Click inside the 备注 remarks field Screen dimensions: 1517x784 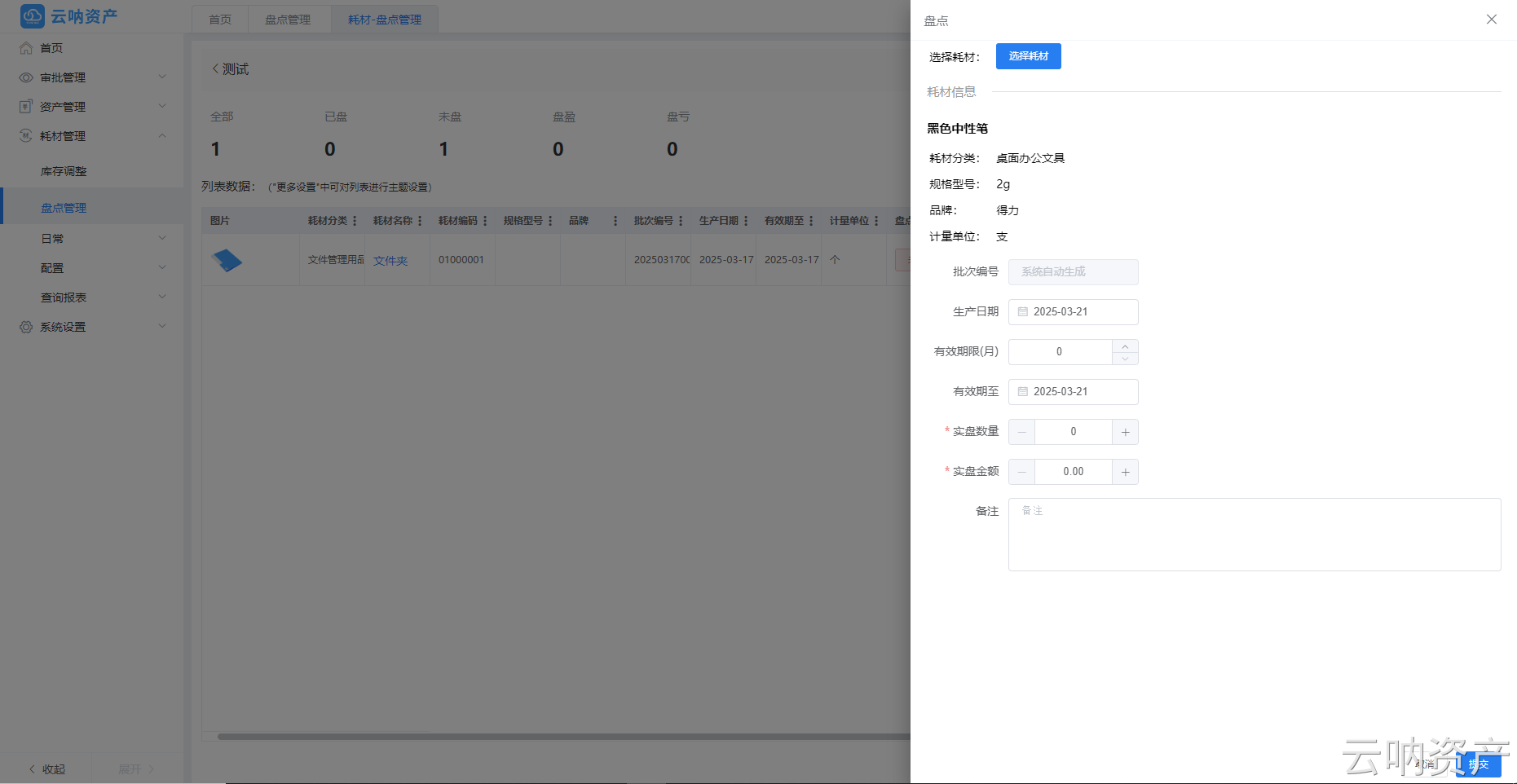1254,534
